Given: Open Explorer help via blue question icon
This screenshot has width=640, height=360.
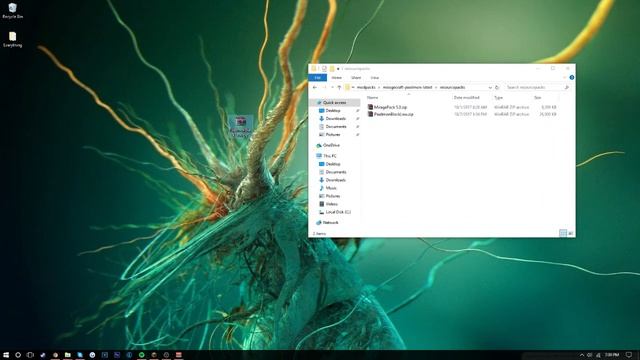Looking at the screenshot, I should click(x=572, y=78).
